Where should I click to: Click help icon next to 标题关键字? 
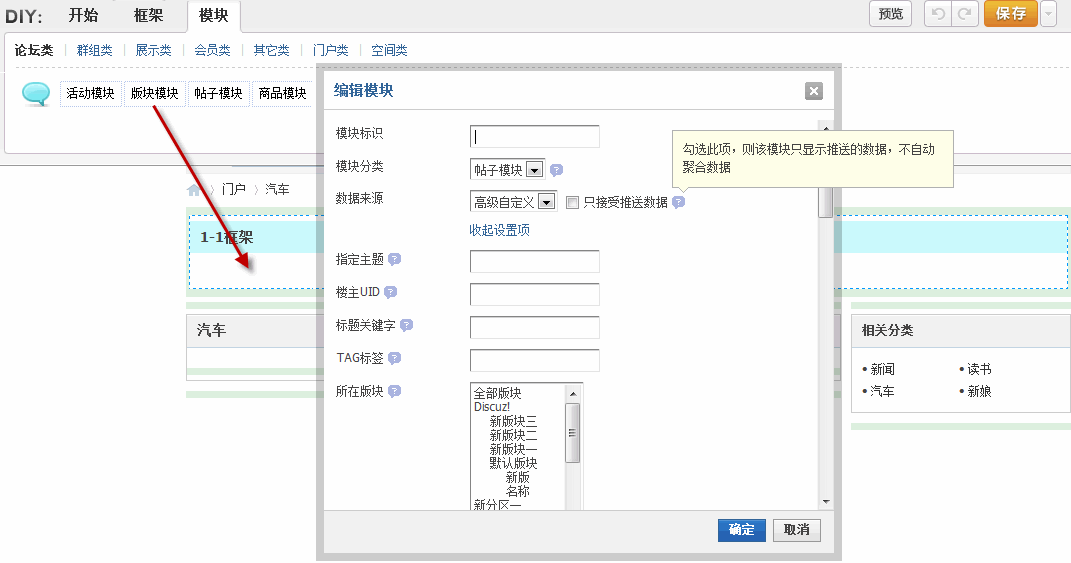click(x=406, y=325)
